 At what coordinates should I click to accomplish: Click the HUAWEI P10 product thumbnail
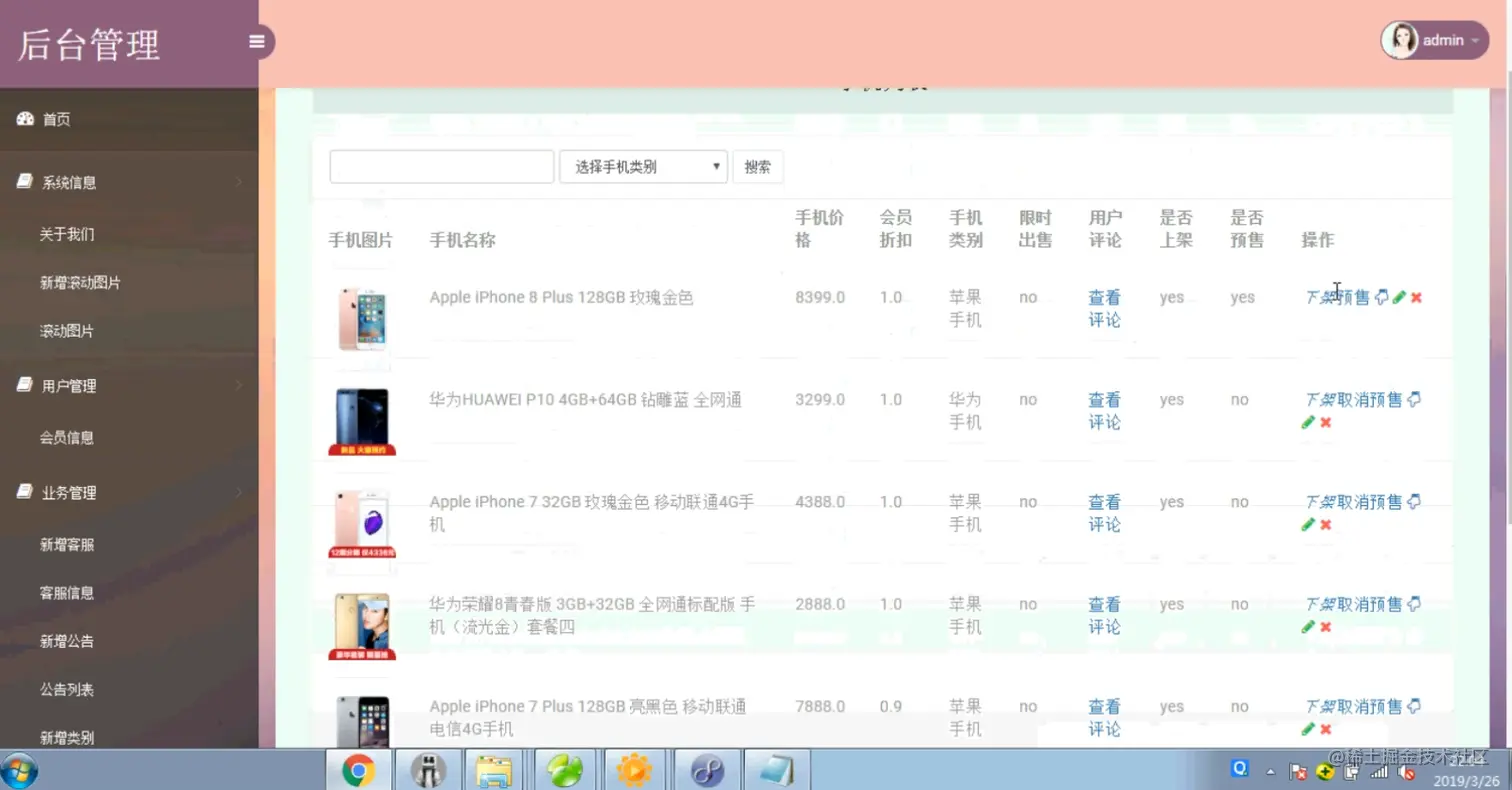click(x=362, y=422)
